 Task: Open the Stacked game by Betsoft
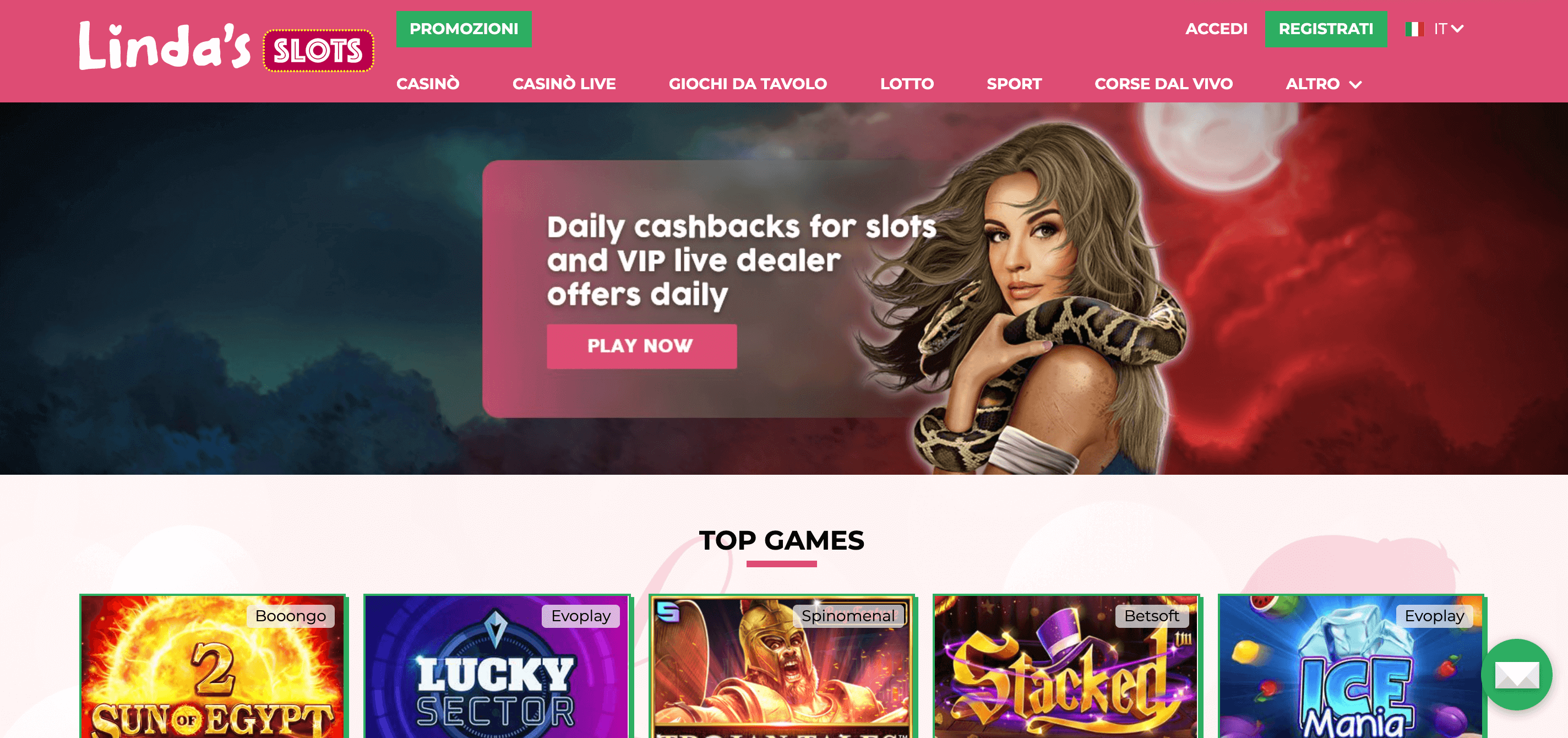point(1066,666)
